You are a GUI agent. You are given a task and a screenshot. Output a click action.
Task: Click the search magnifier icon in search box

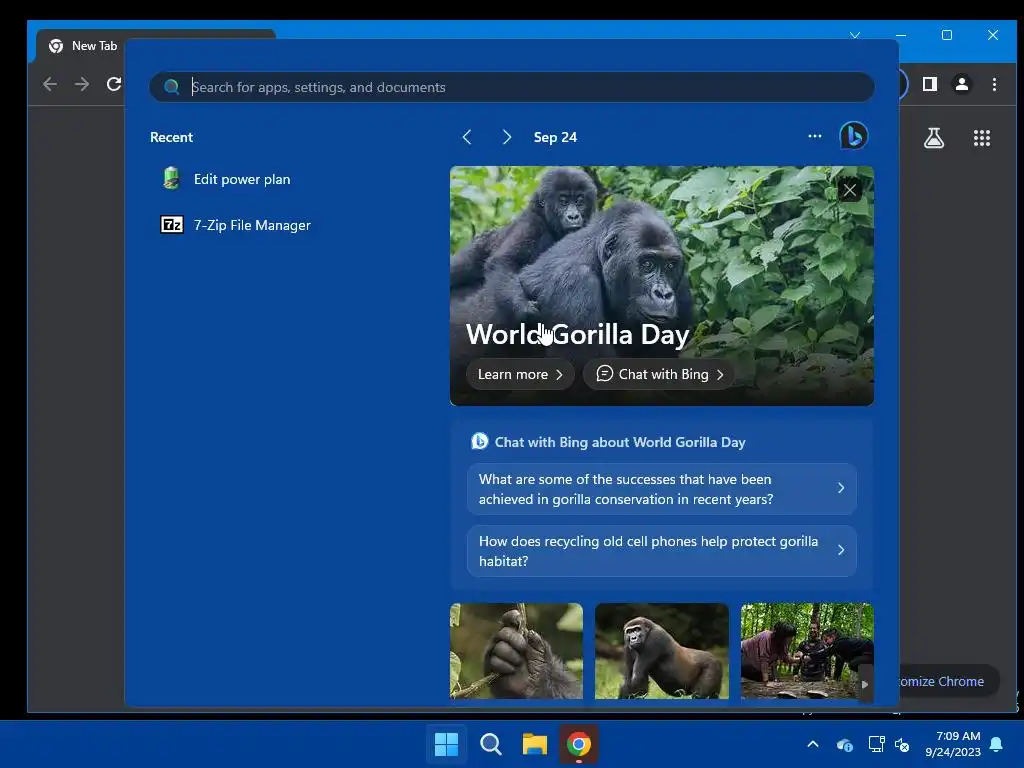coord(172,87)
